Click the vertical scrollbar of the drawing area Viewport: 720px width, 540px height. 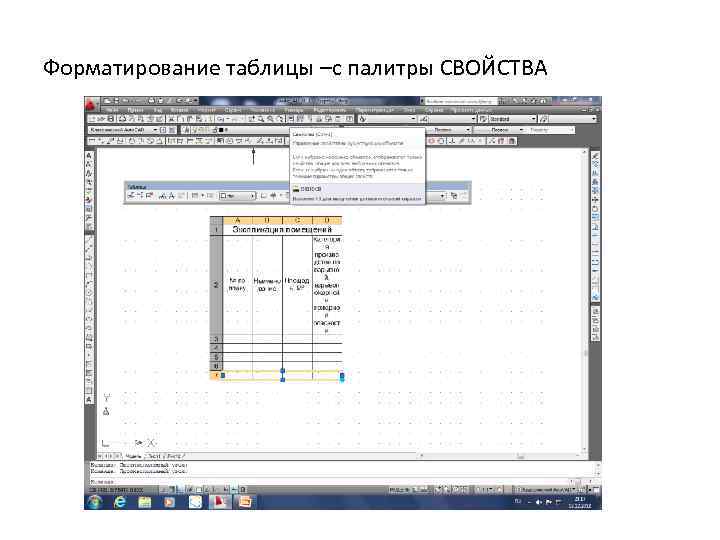(x=585, y=301)
